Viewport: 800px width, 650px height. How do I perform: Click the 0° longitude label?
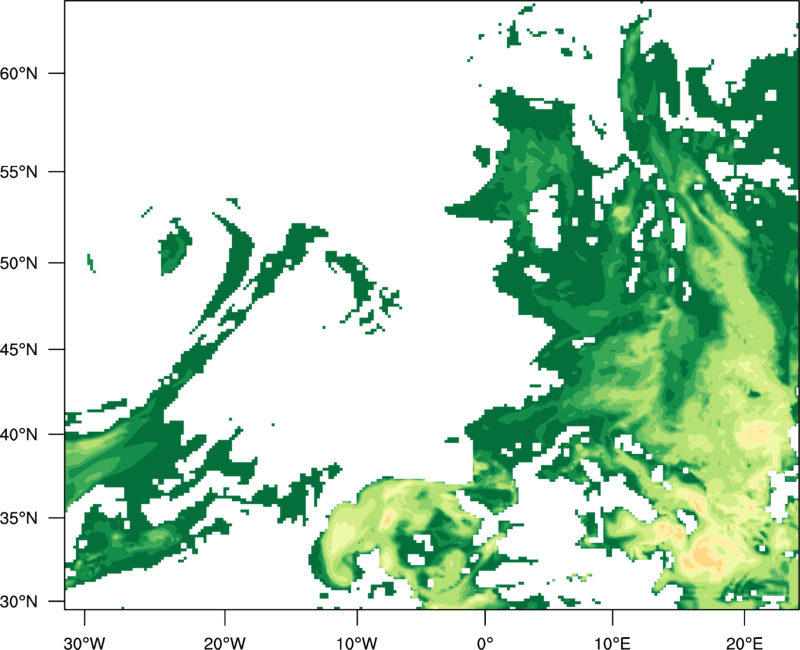tap(485, 643)
